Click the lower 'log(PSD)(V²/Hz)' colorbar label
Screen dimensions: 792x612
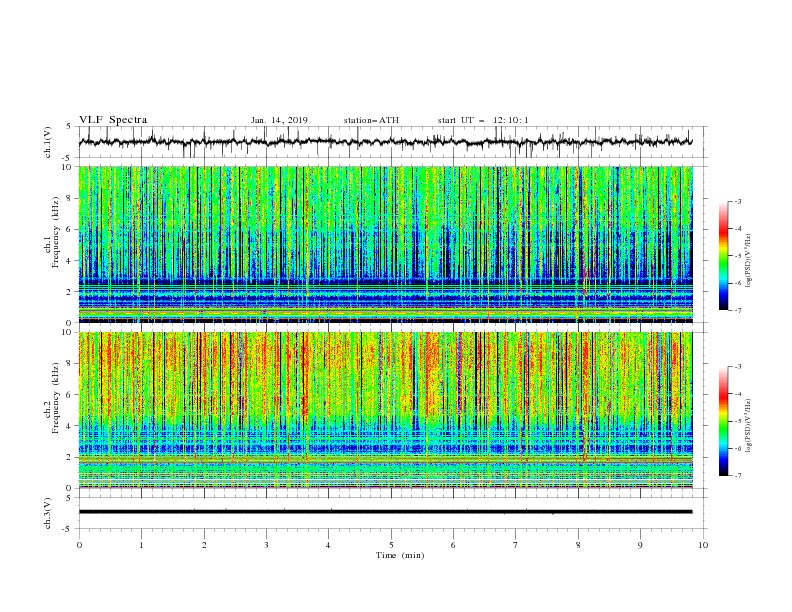(x=749, y=426)
